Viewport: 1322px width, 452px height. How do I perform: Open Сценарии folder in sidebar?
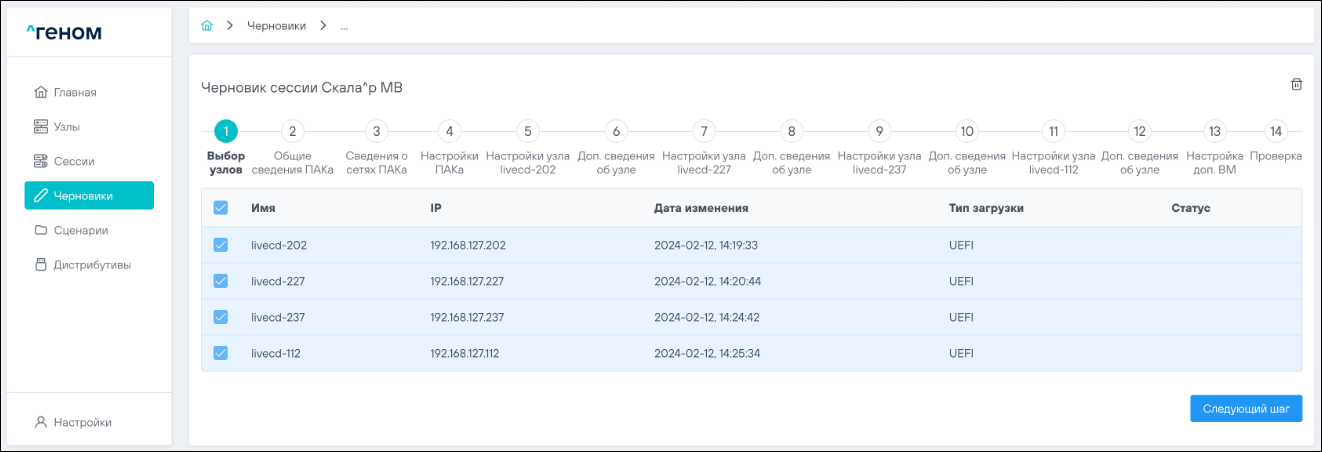[80, 230]
